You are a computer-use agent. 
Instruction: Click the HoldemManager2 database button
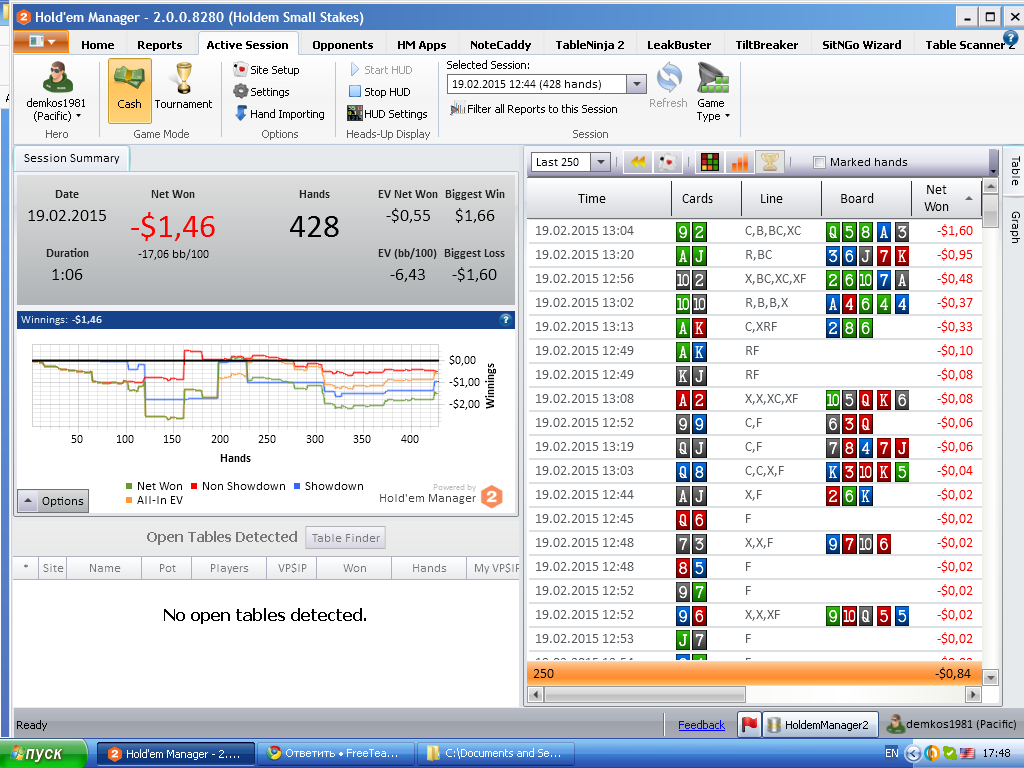(x=818, y=725)
